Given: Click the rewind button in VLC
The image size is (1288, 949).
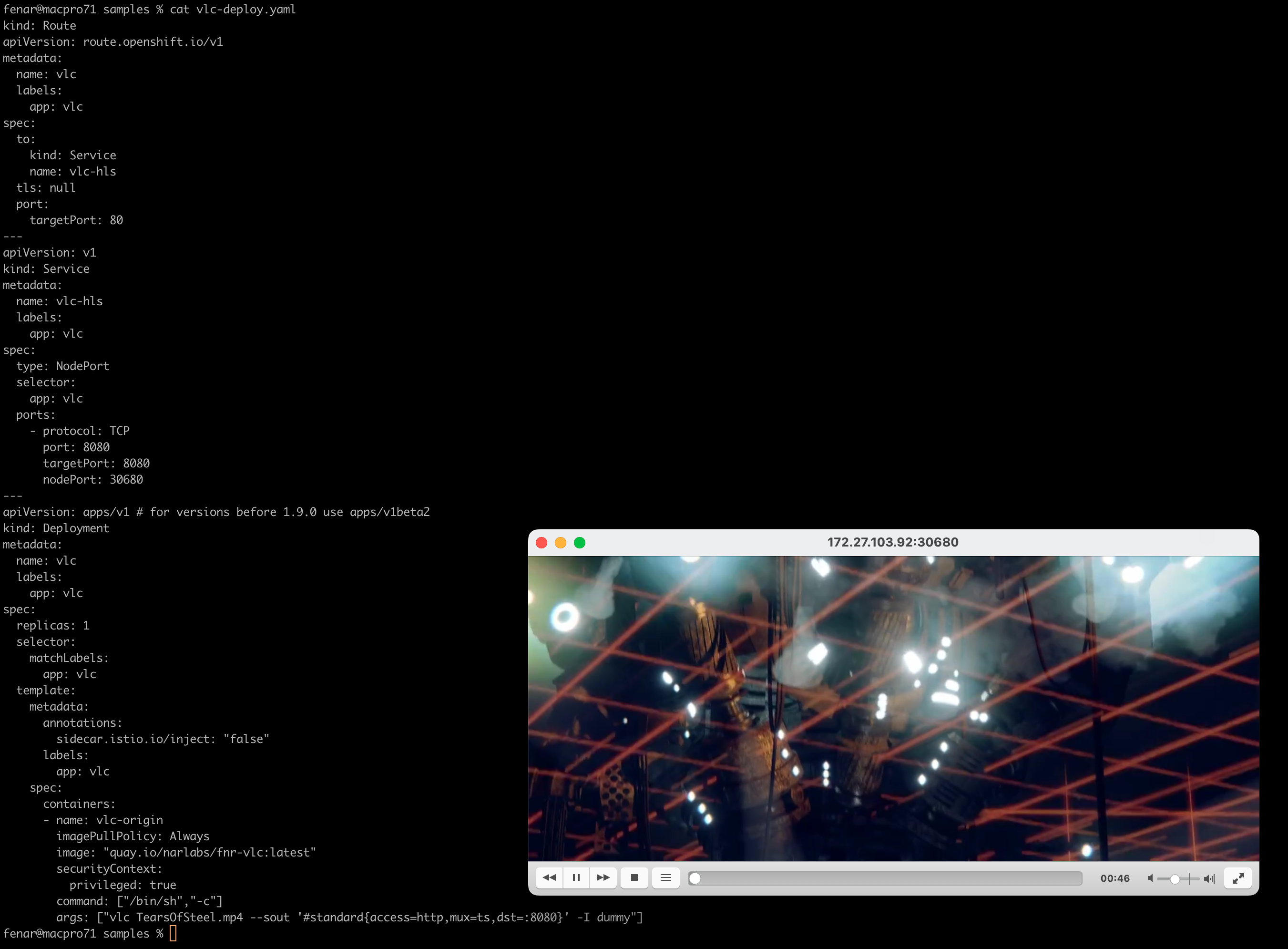Looking at the screenshot, I should [549, 878].
